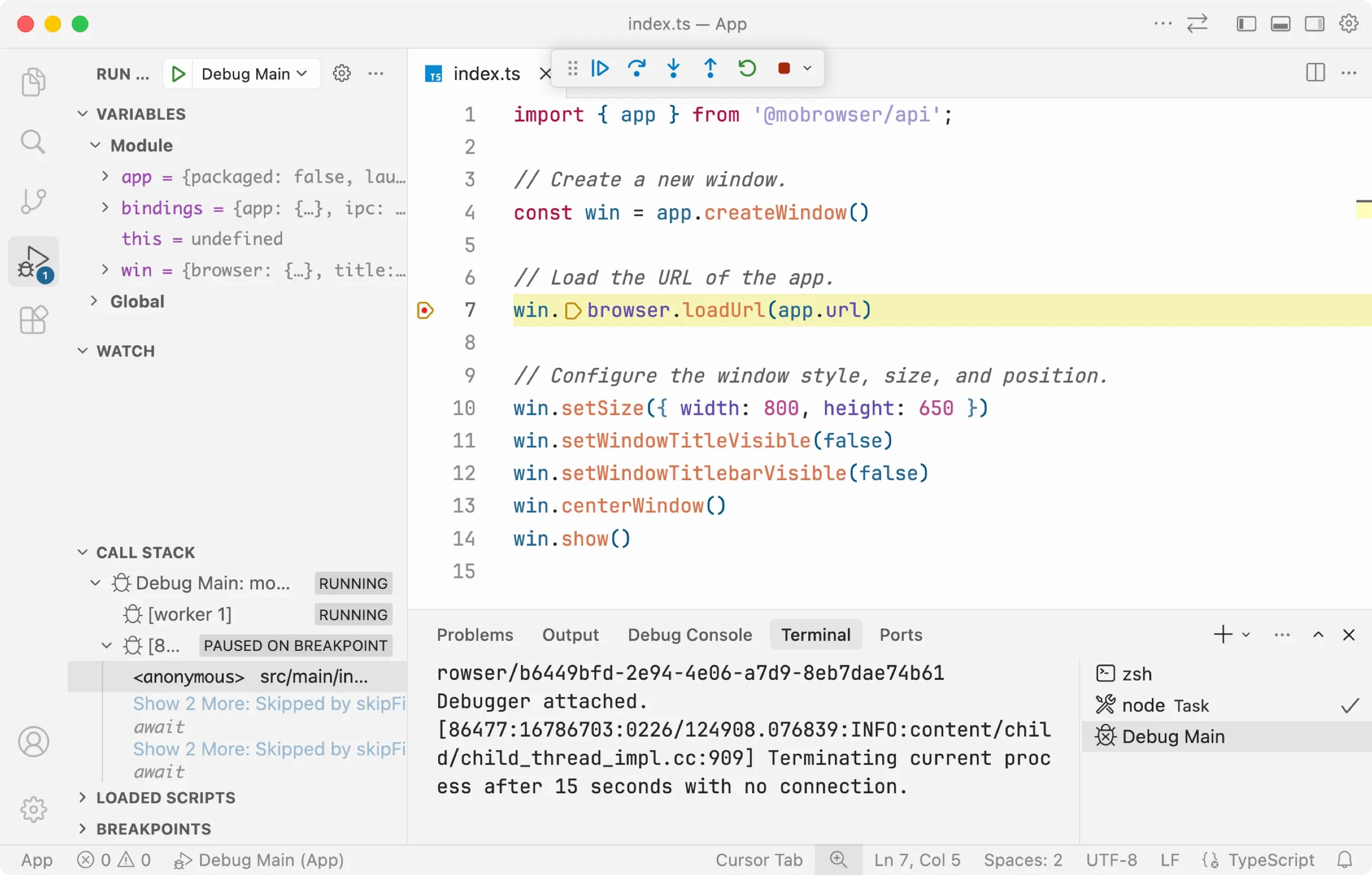Open the Explorer in the activity bar
The image size is (1372, 875).
point(33,82)
